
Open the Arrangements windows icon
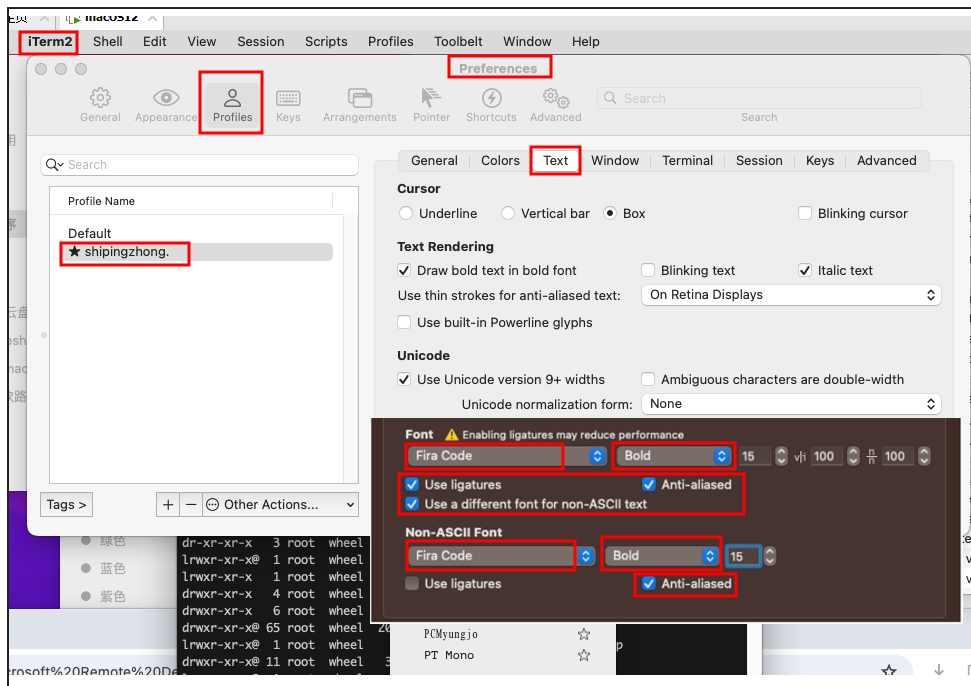click(x=360, y=98)
